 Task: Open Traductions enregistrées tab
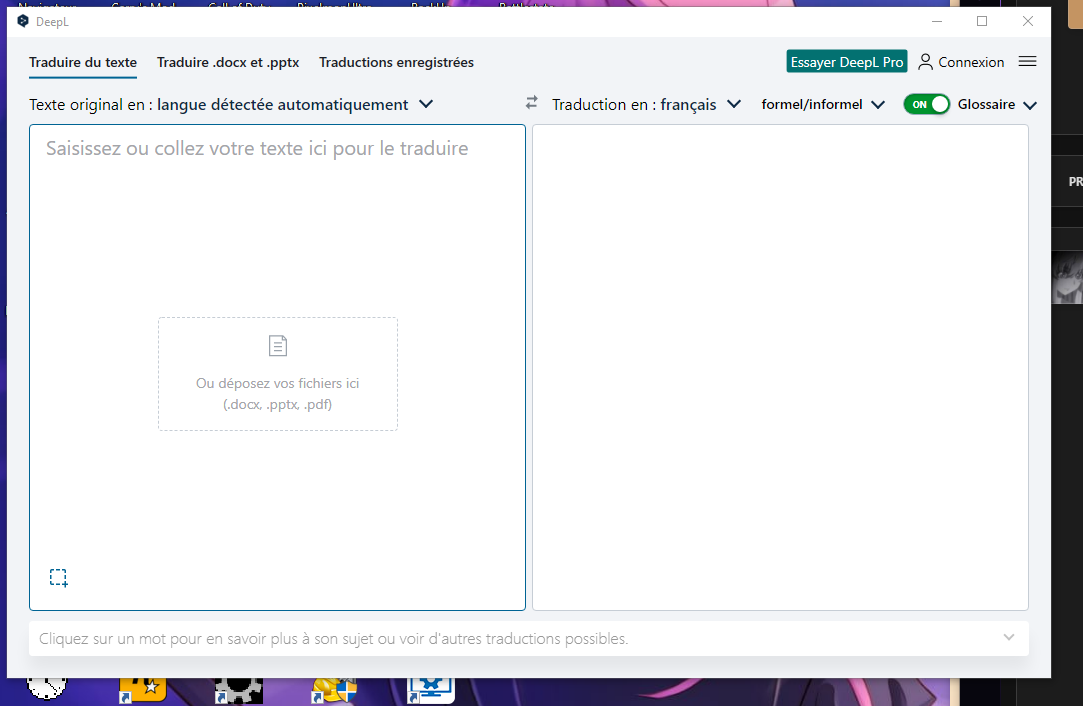(x=396, y=62)
